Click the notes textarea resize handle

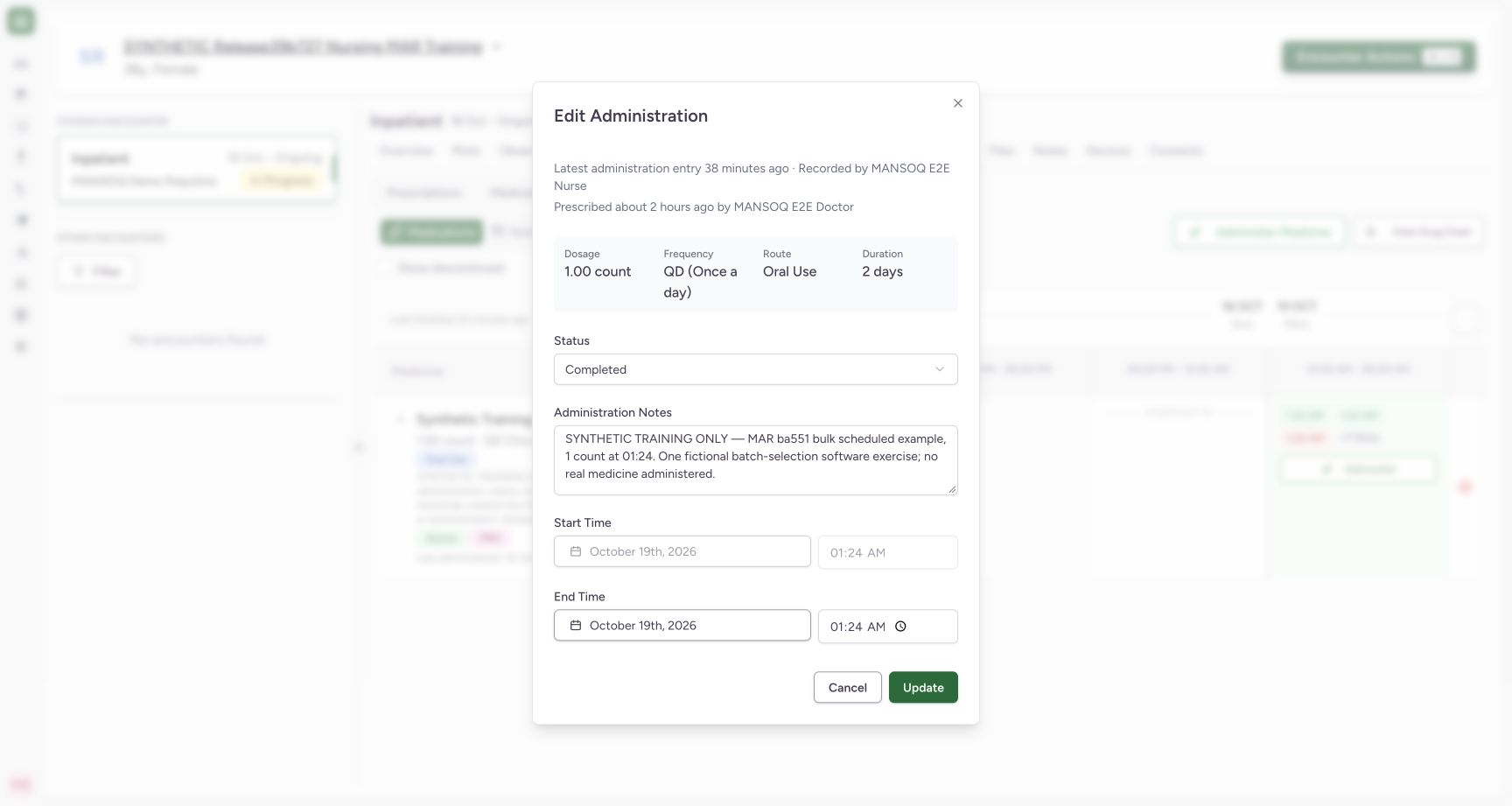pos(952,489)
